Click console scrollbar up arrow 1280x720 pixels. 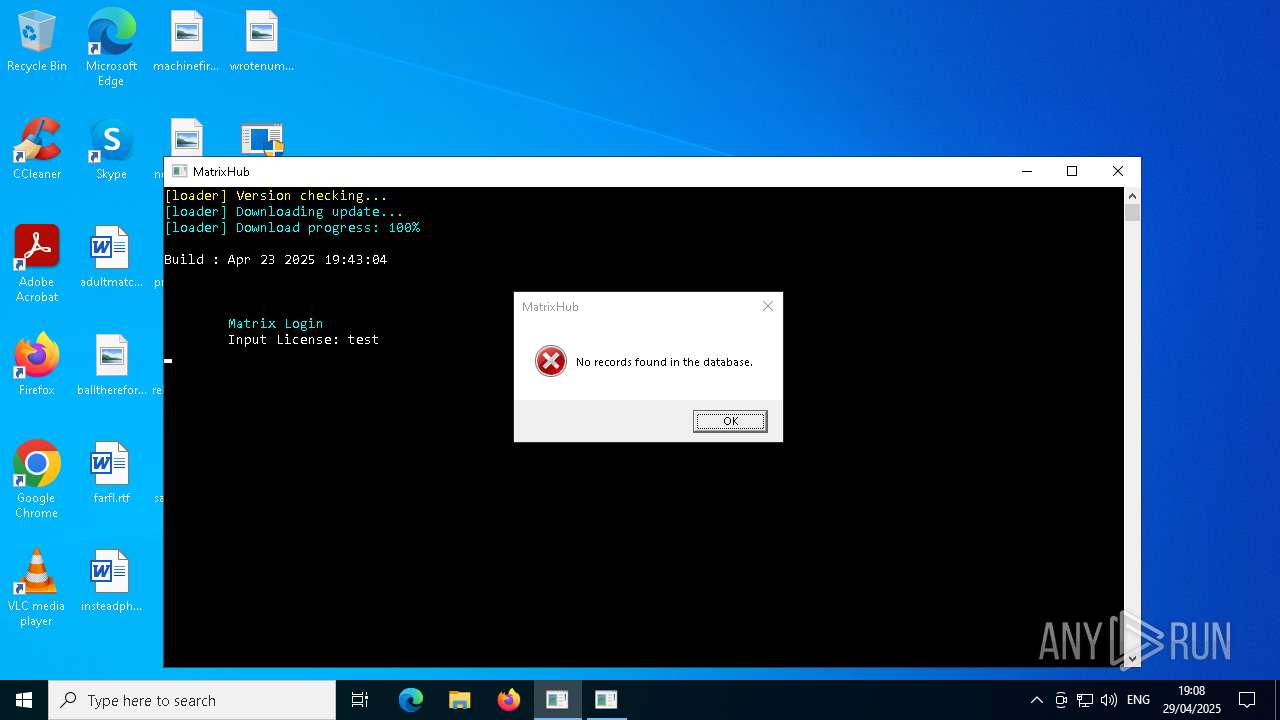1132,196
